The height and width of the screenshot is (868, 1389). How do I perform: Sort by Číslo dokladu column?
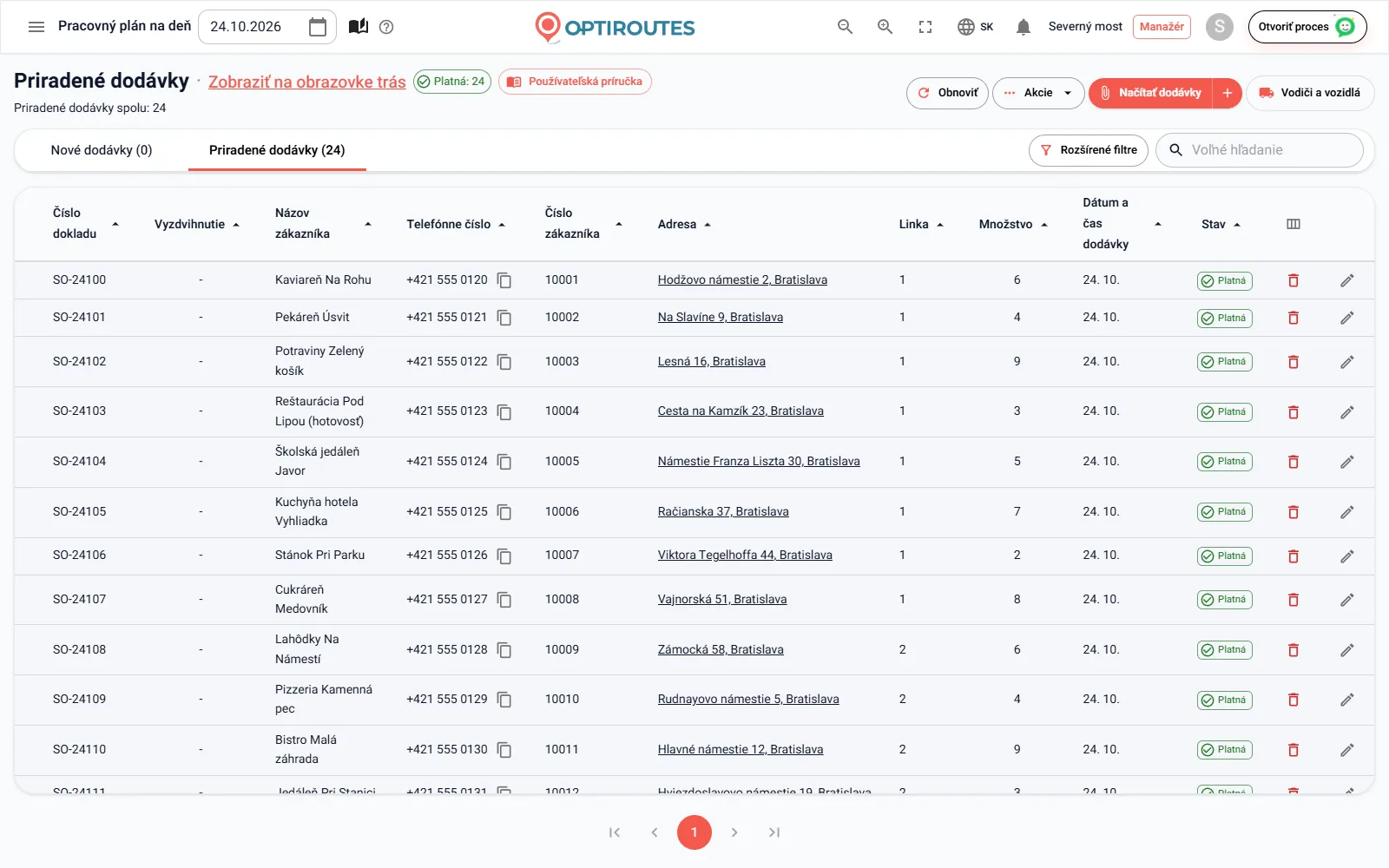click(85, 223)
